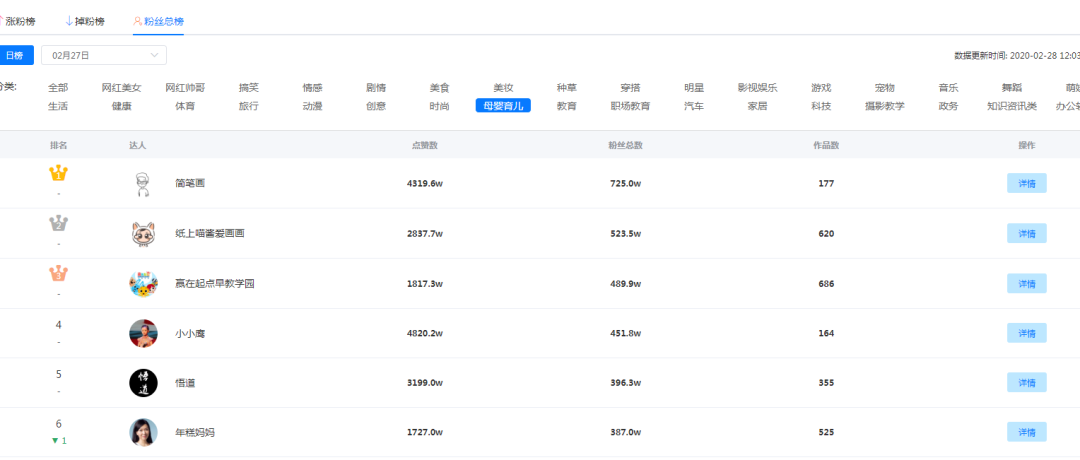
Task: Select the 母婴育儿 category filter
Action: 502,105
